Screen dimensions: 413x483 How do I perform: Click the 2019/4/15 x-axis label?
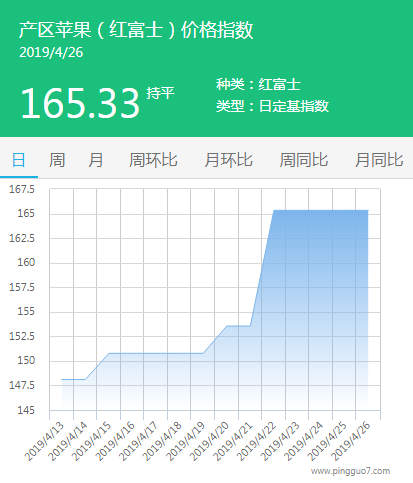[x=91, y=441]
